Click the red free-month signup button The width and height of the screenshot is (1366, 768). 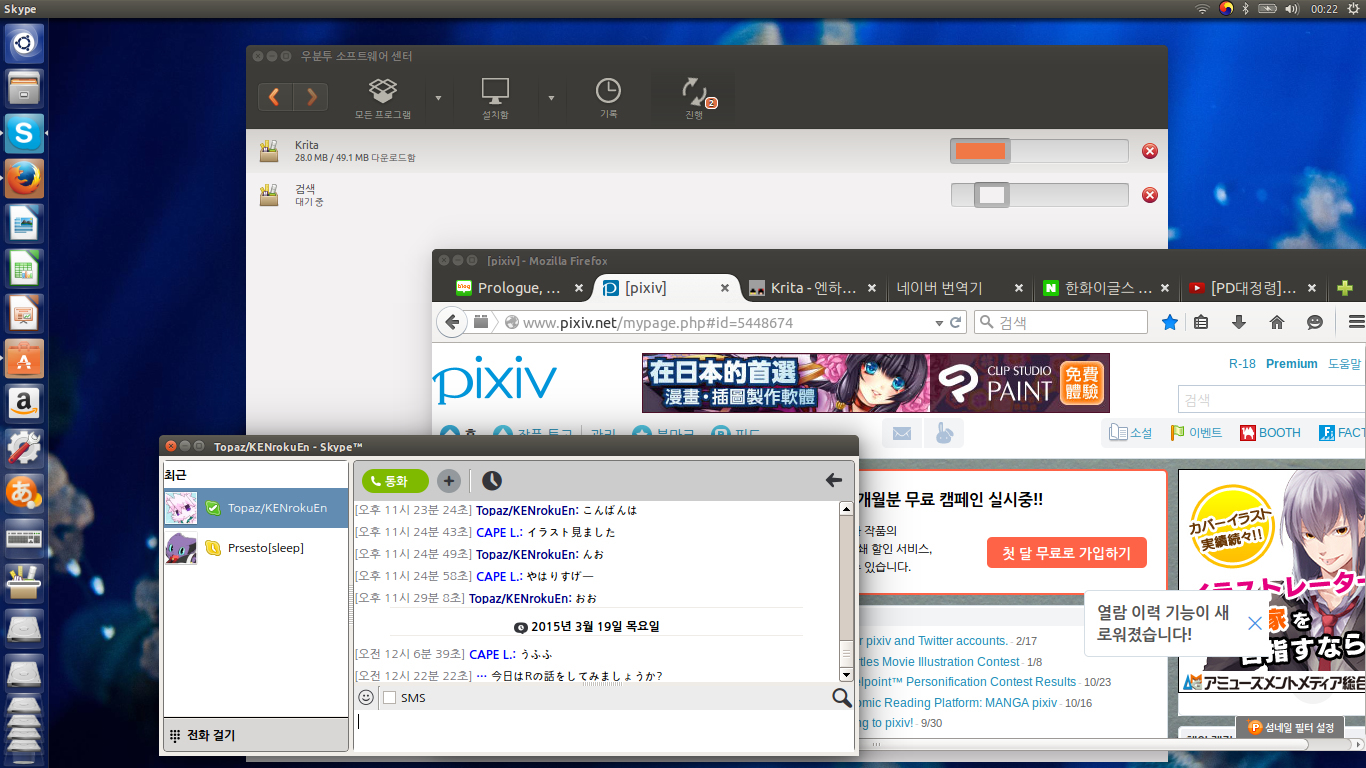[1066, 553]
